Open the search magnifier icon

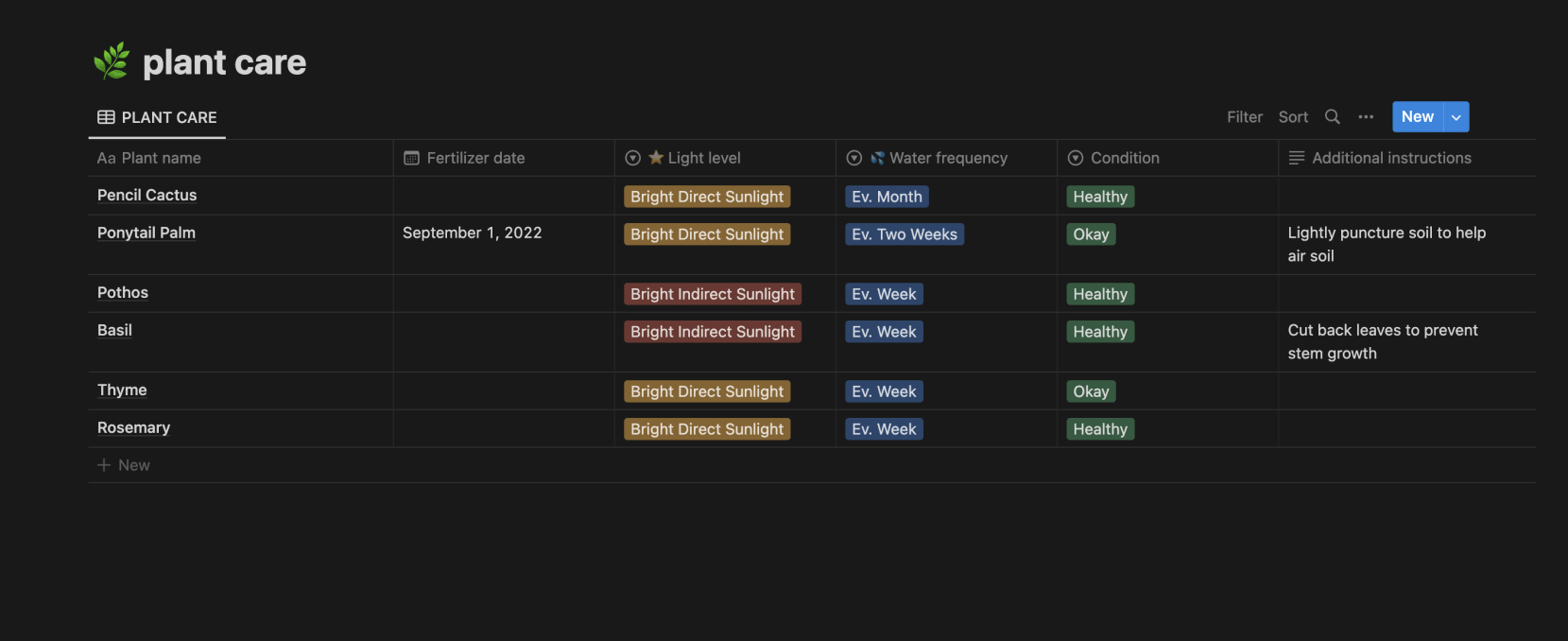1333,116
